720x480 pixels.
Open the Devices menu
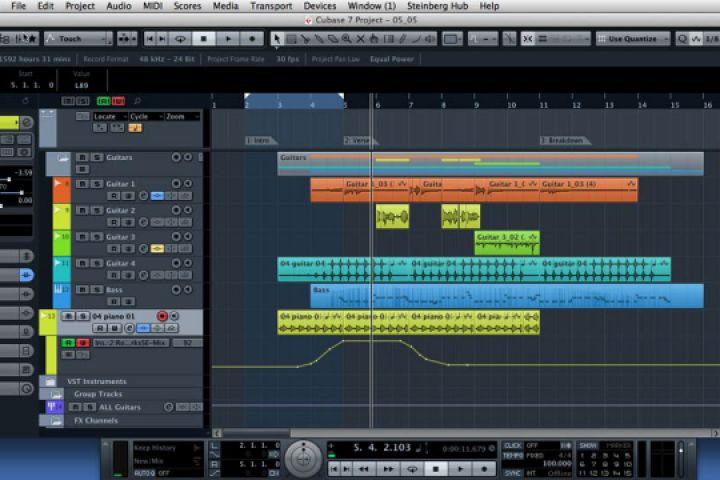tap(320, 6)
